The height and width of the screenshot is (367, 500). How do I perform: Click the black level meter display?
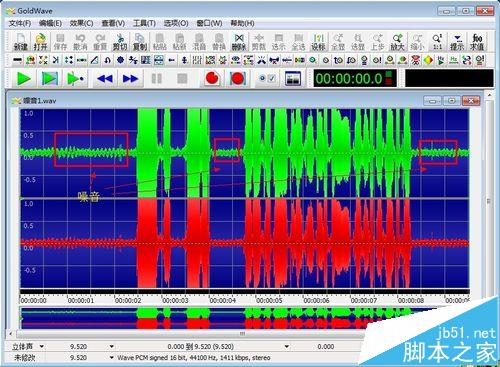click(449, 78)
